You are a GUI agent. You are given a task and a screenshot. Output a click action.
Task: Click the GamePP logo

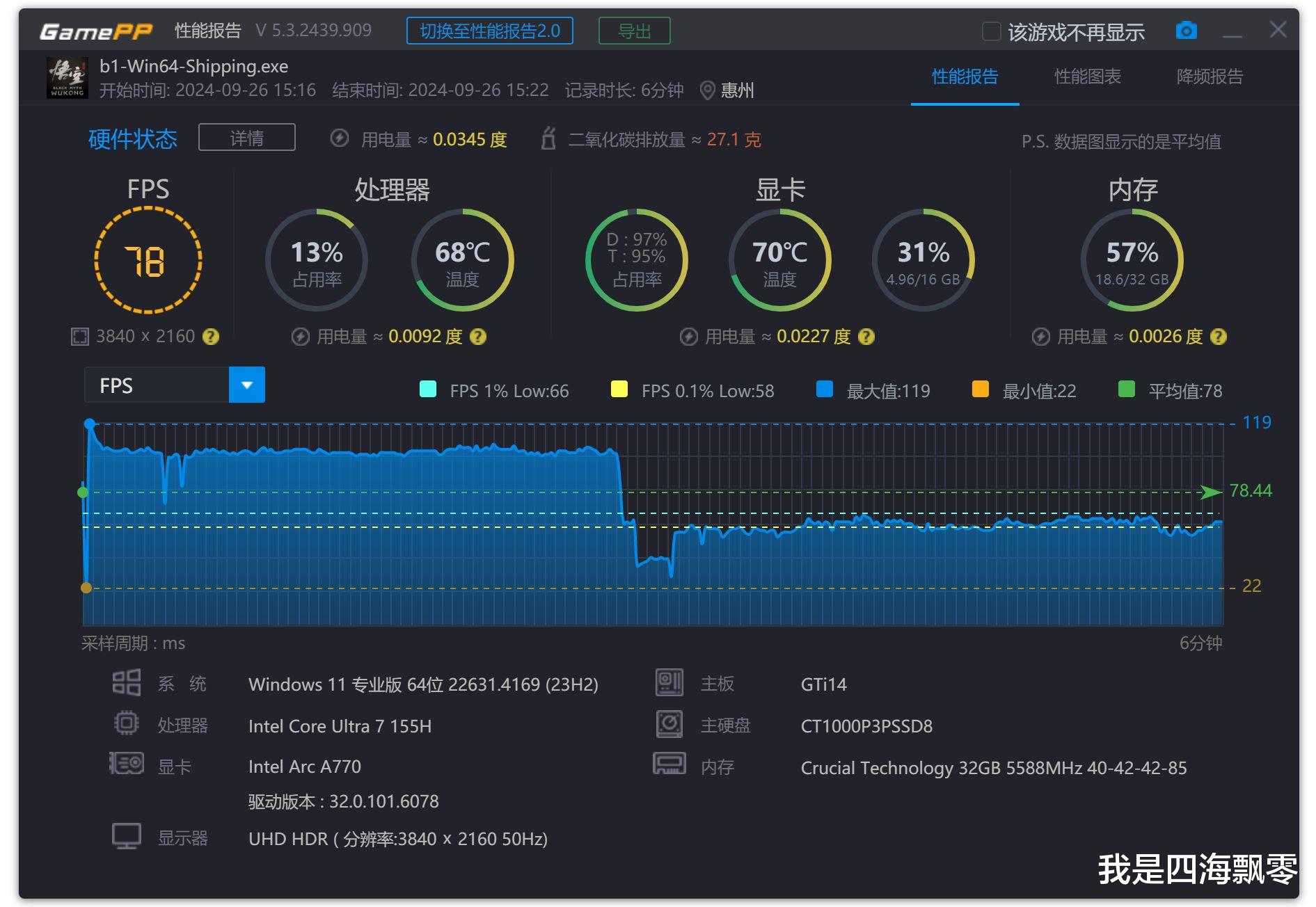[x=95, y=31]
